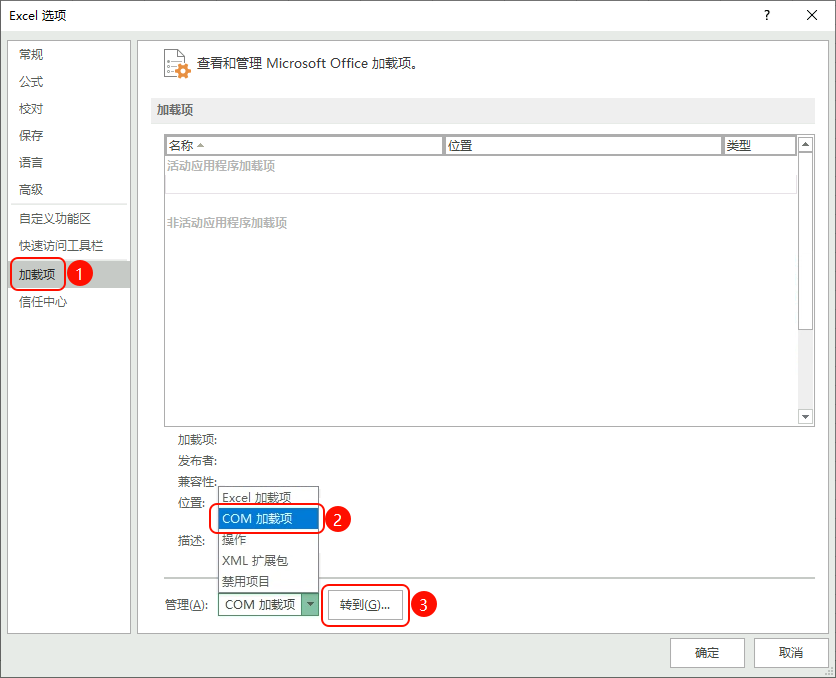
Task: Click the add-in list scroll down arrow
Action: 806,416
